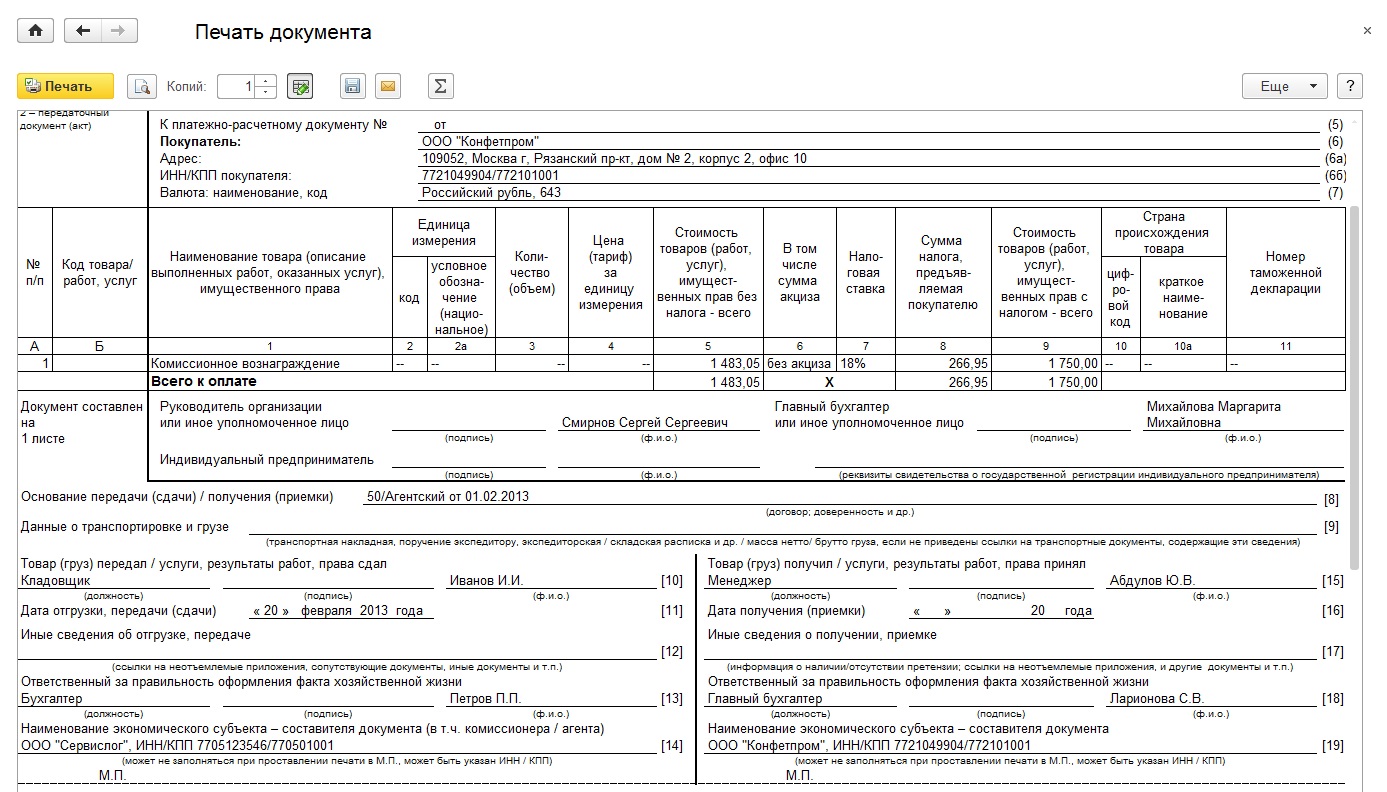This screenshot has width=1387, height=792.
Task: Send the document by email envelope icon
Action: tap(387, 87)
